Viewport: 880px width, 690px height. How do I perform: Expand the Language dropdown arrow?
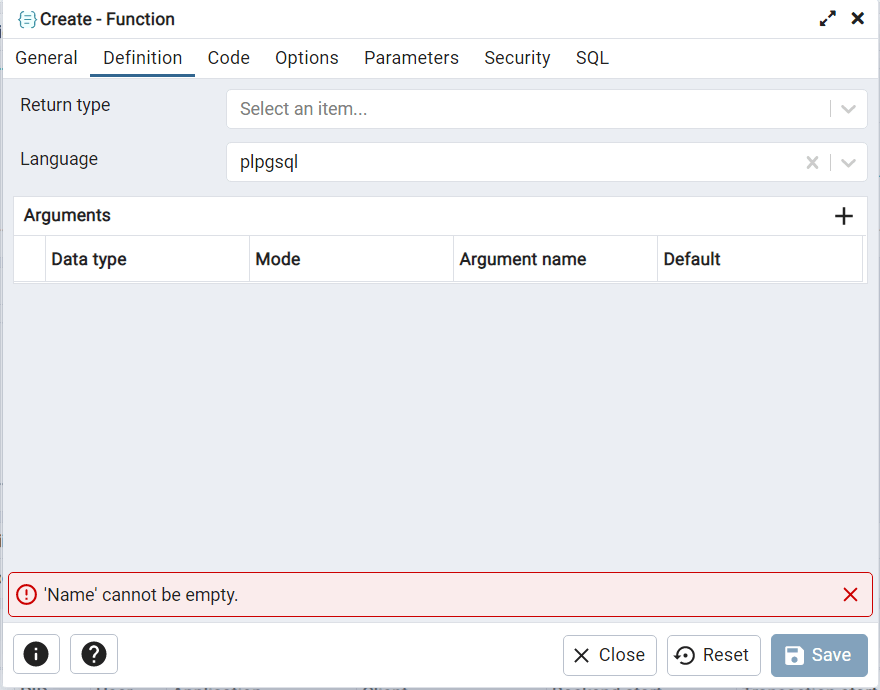[x=848, y=162]
